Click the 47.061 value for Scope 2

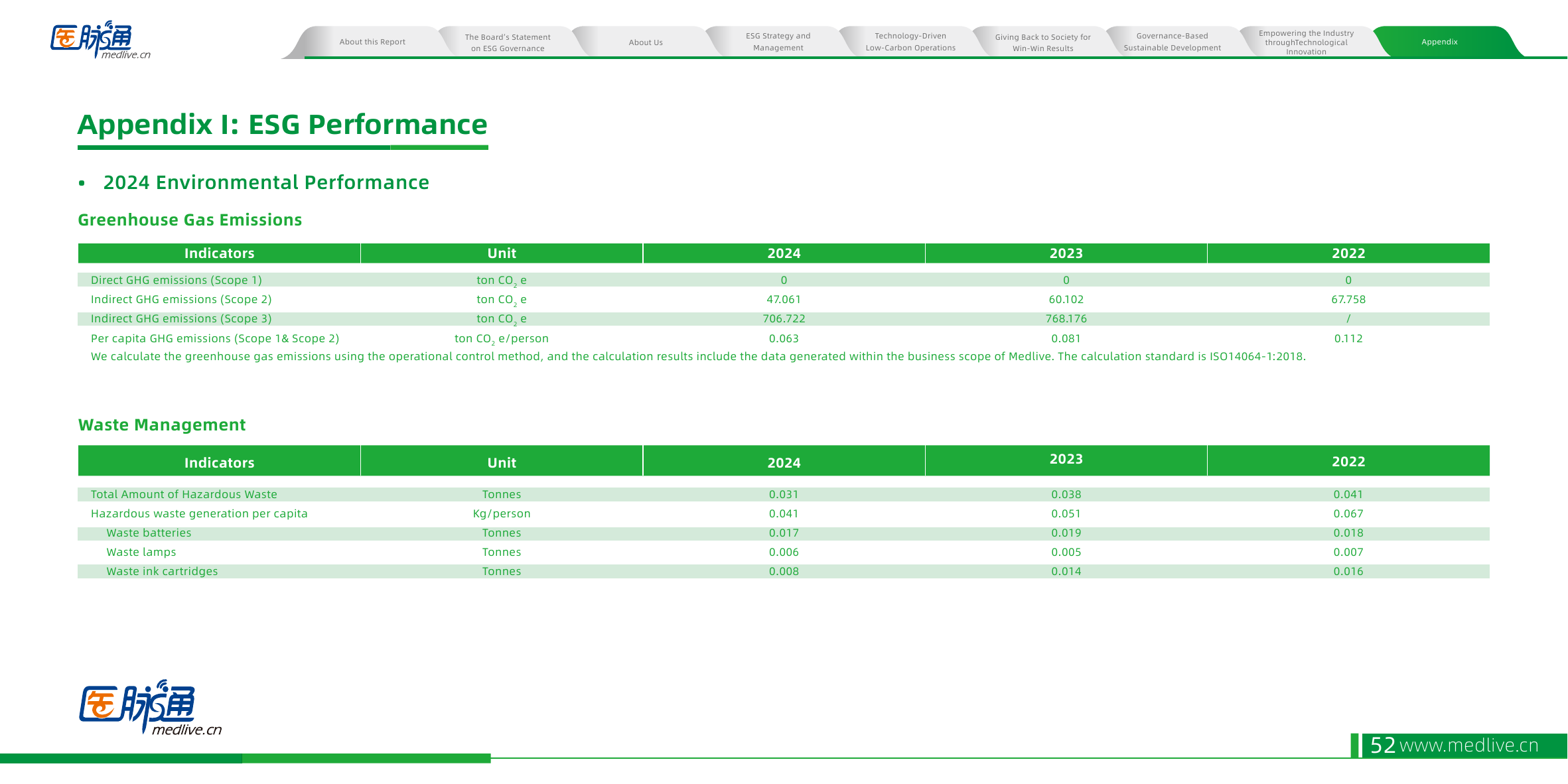(784, 300)
